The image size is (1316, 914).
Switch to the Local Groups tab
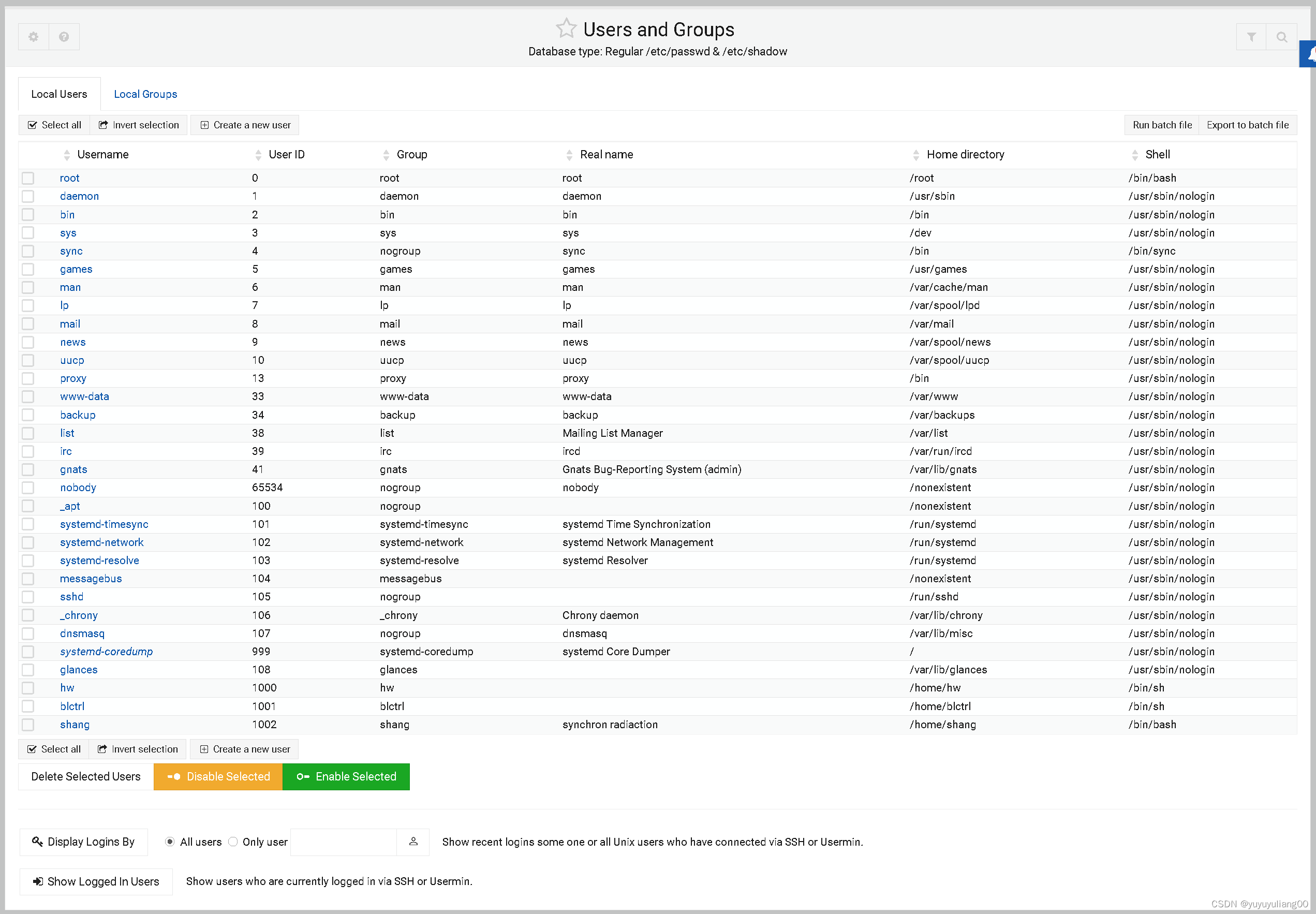tap(145, 94)
